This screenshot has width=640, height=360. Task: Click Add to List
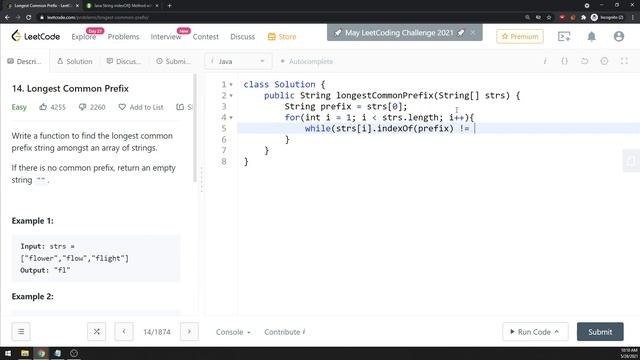point(141,107)
